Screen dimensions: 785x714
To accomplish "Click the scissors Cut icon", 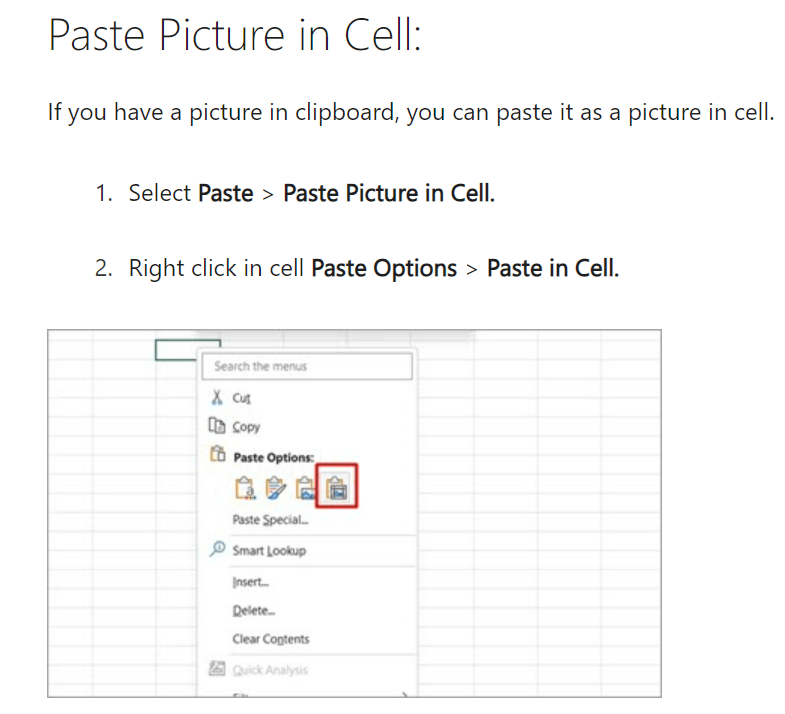I will (216, 398).
